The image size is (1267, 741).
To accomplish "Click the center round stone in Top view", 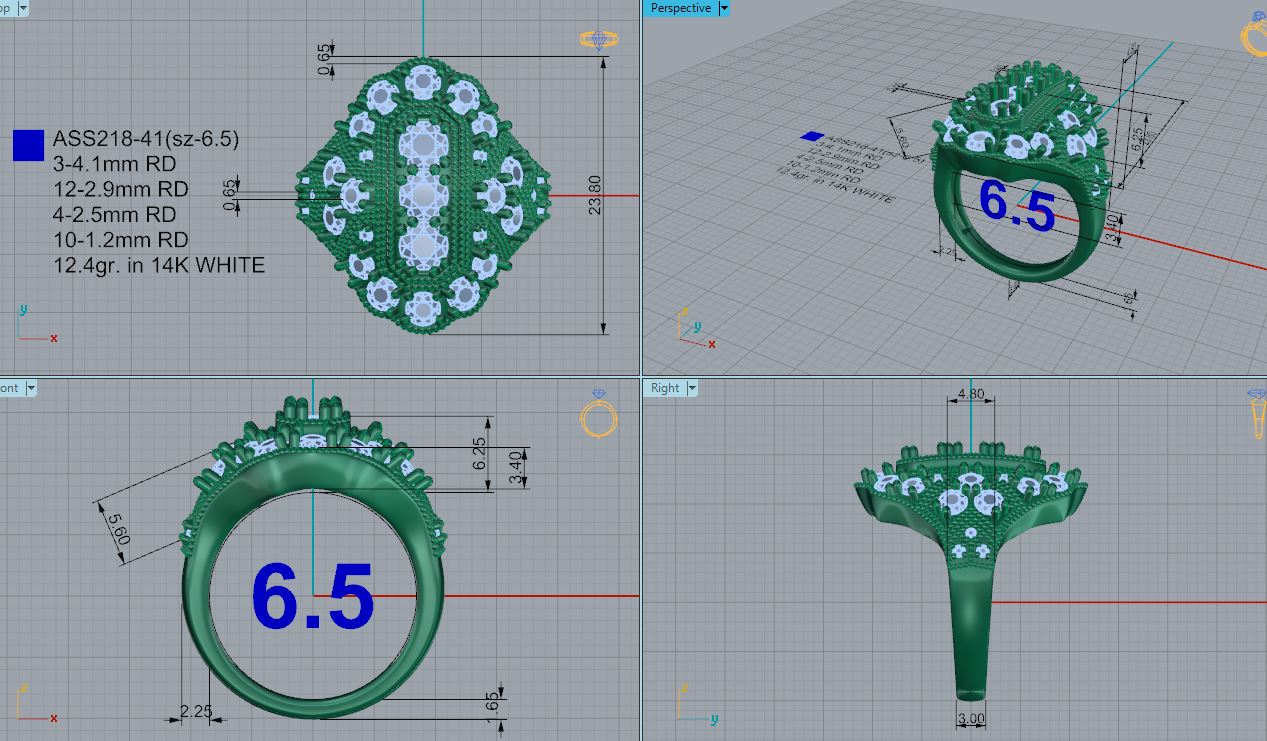I will 423,195.
